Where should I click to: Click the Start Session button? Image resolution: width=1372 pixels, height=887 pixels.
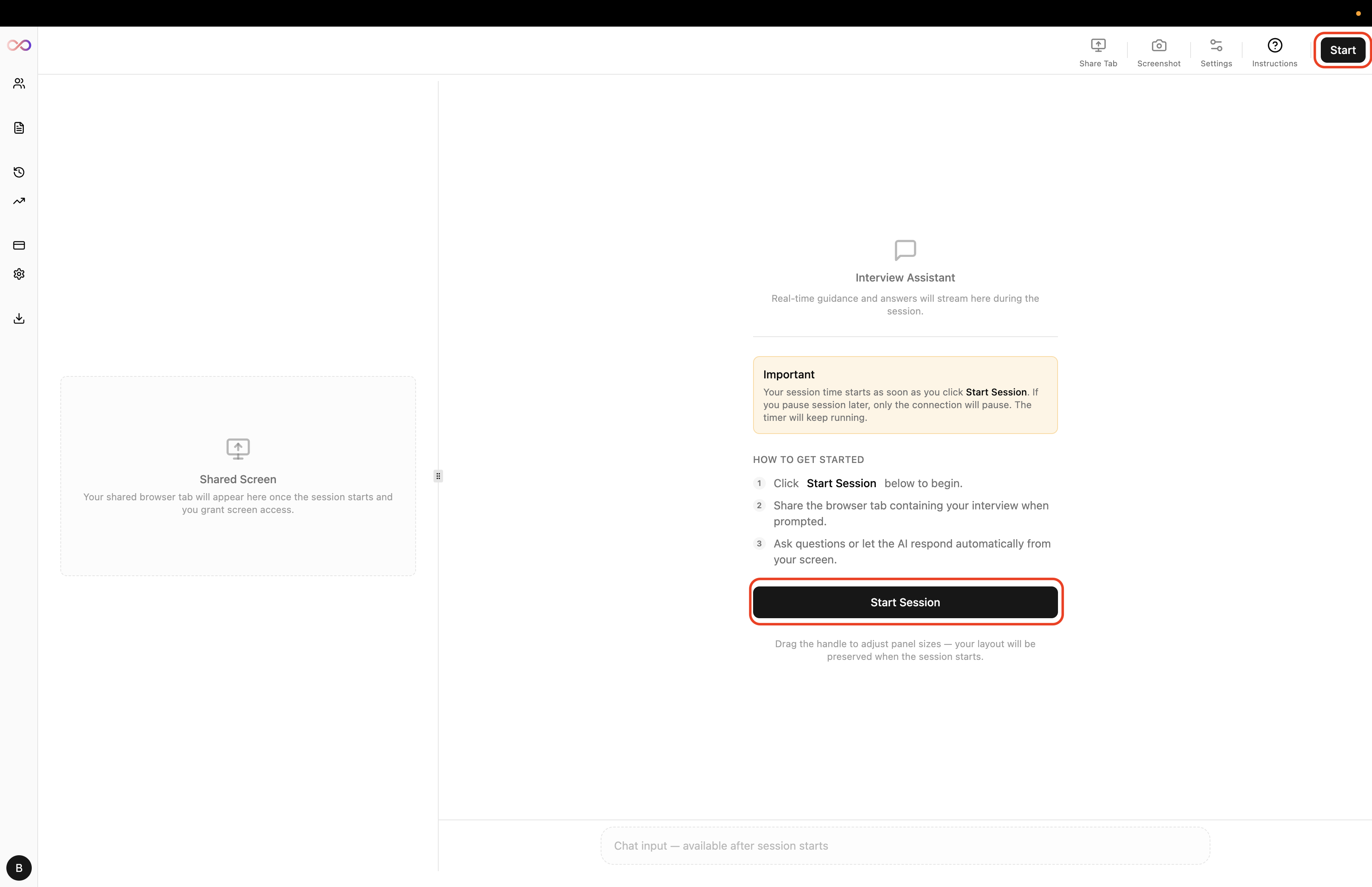tap(905, 602)
